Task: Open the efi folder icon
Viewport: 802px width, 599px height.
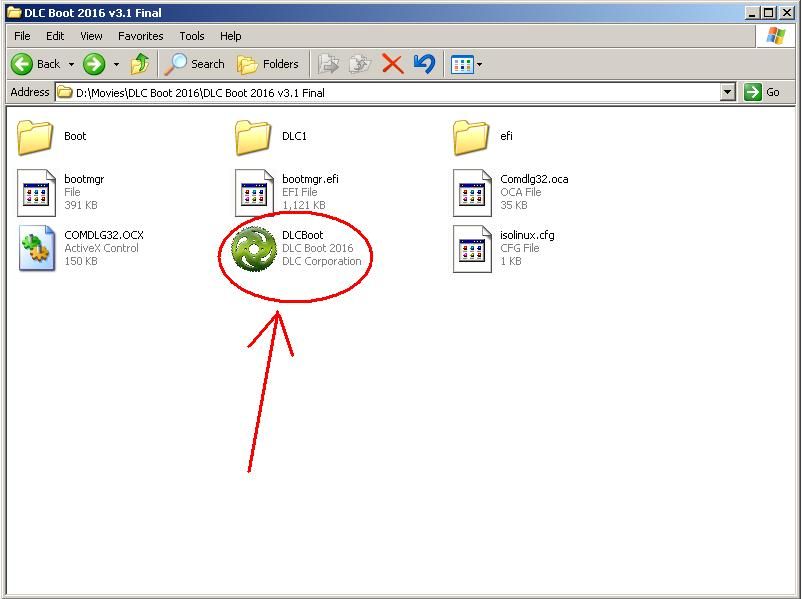Action: (x=472, y=137)
